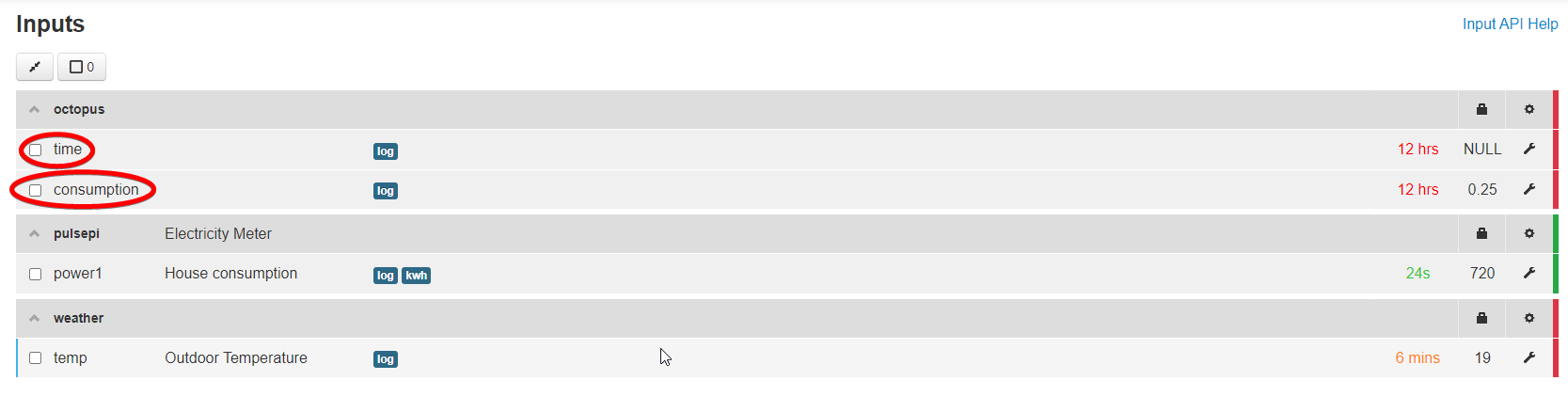
Task: Select the power1 input checkbox
Action: tap(35, 275)
